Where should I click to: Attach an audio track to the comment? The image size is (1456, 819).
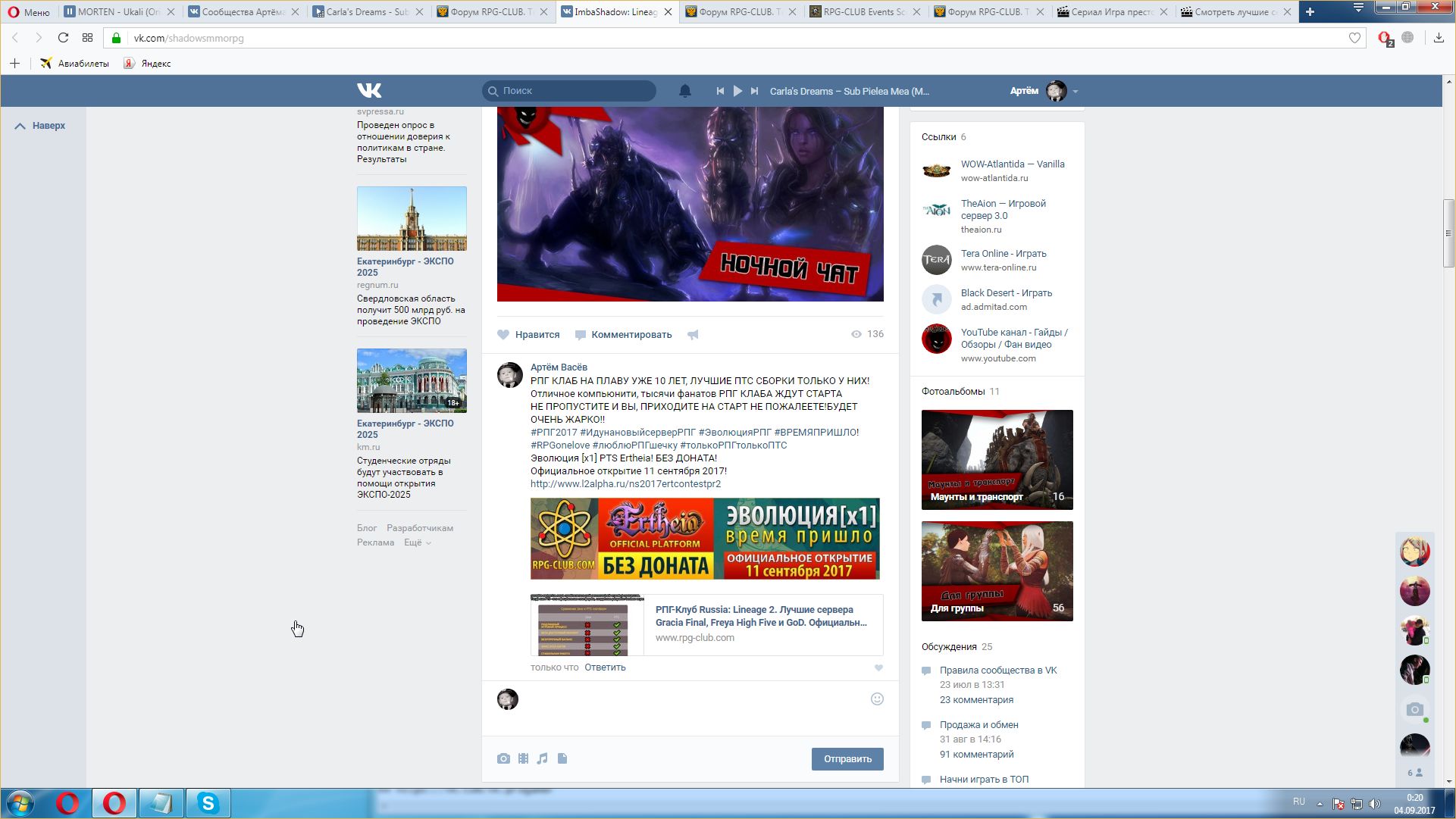(542, 758)
